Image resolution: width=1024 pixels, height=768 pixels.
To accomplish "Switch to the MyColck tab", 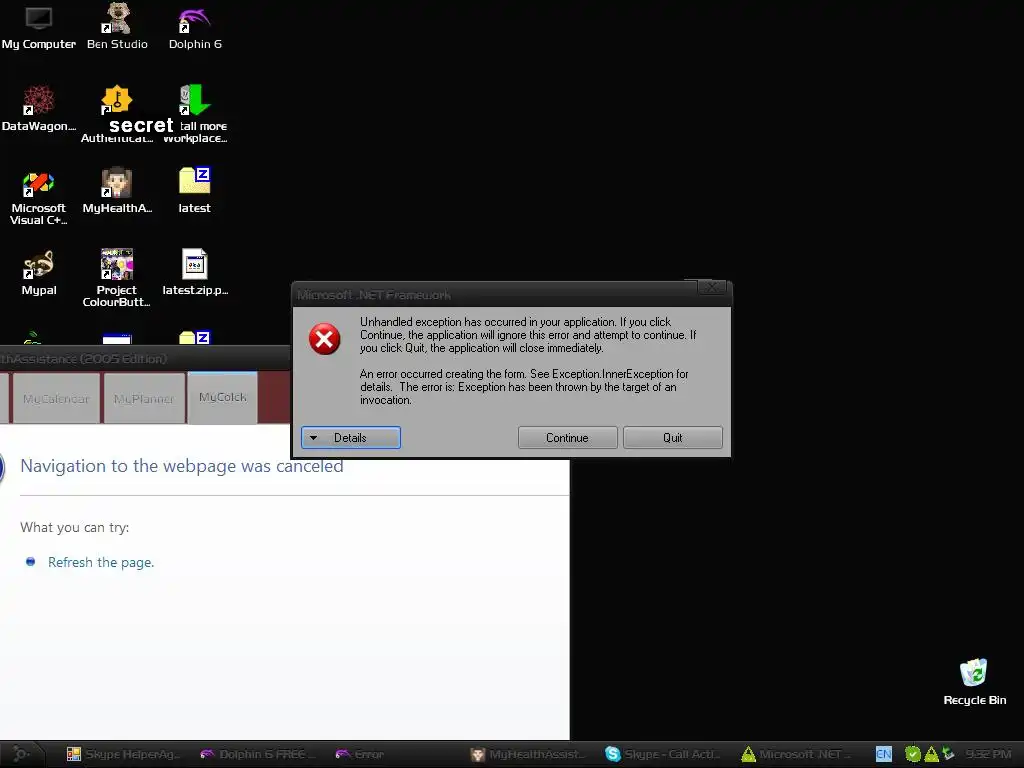I will (x=223, y=397).
